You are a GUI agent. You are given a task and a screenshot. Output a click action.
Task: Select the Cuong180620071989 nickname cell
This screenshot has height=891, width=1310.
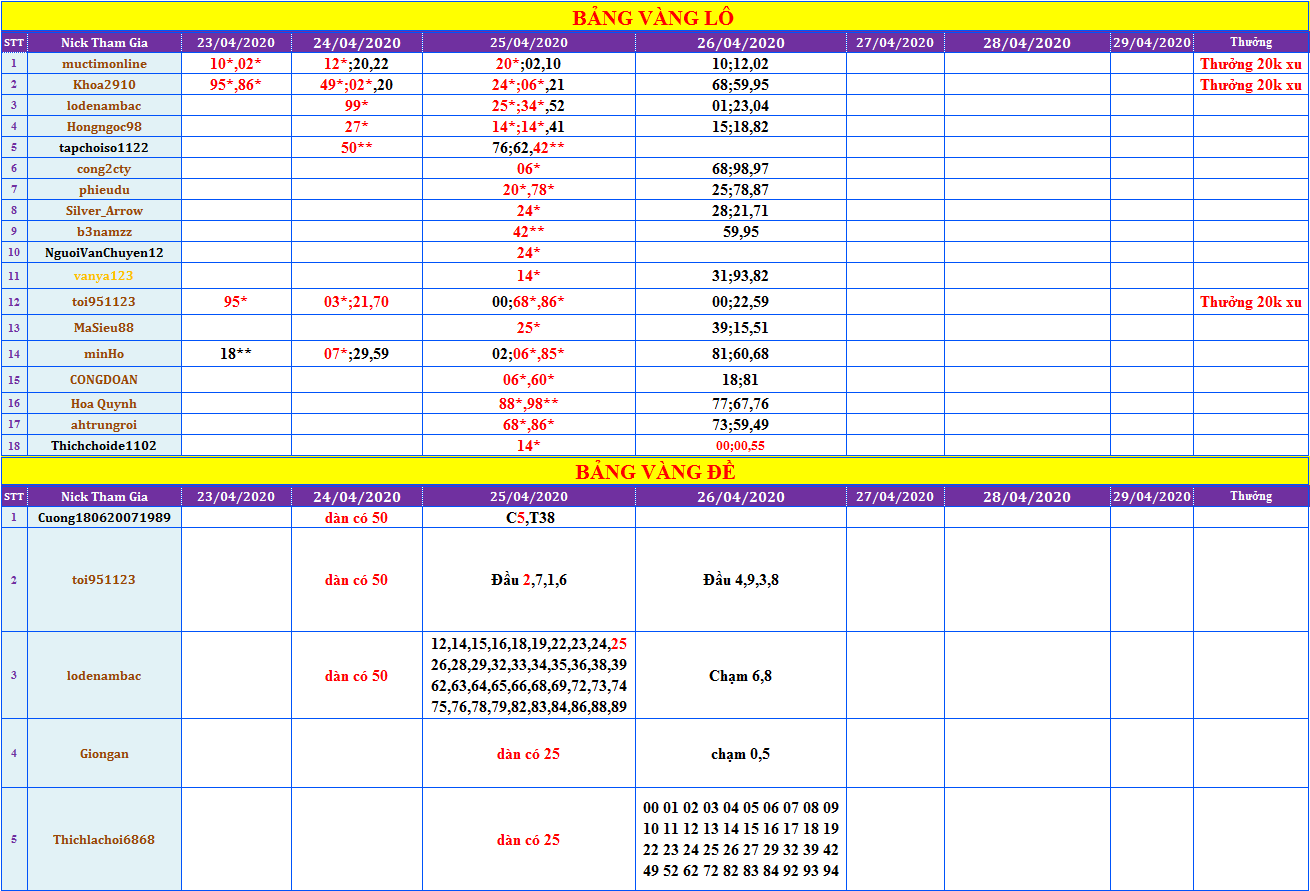tap(104, 518)
